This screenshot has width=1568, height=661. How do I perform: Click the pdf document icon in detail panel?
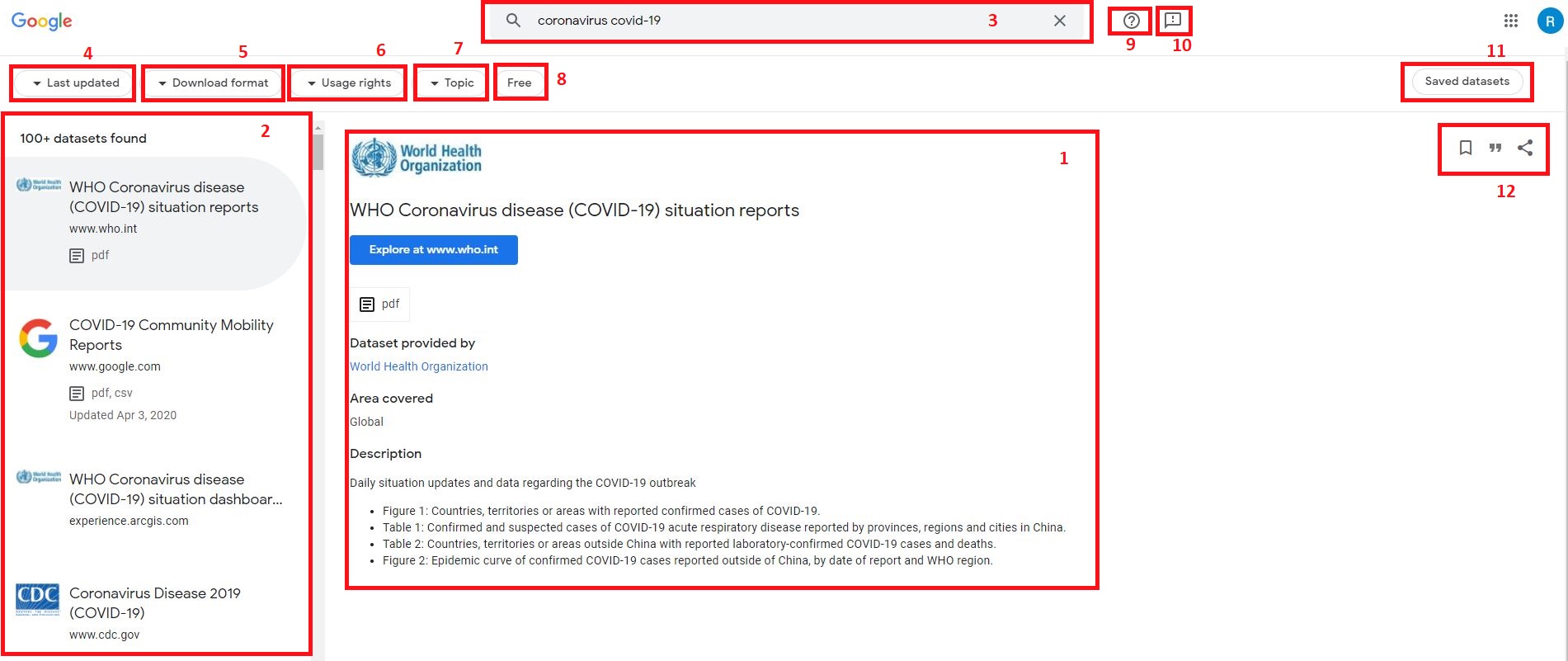(x=367, y=305)
